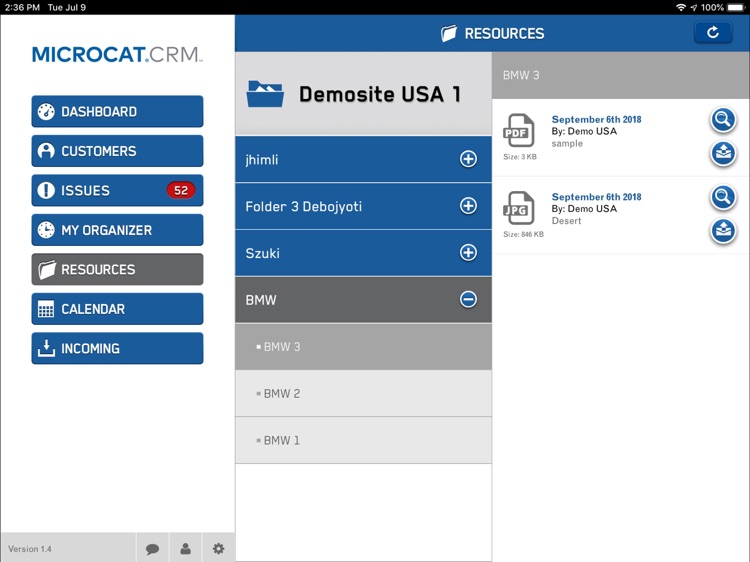Open My Organizer
The image size is (750, 562).
[x=117, y=230]
